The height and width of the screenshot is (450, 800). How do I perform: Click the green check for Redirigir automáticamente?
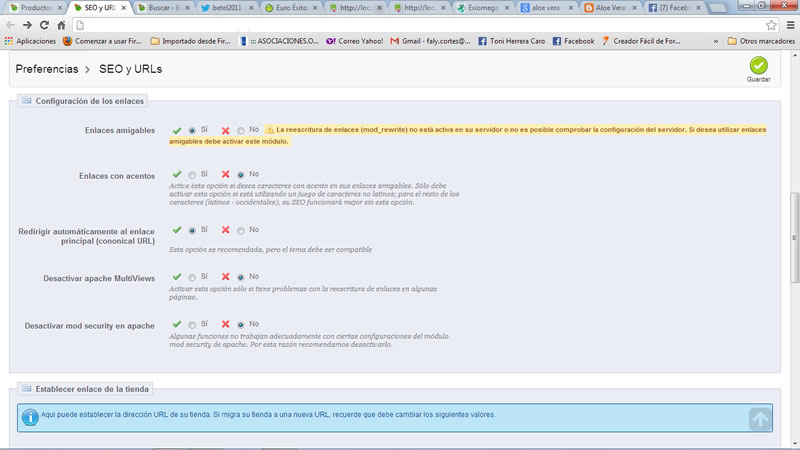click(x=177, y=230)
